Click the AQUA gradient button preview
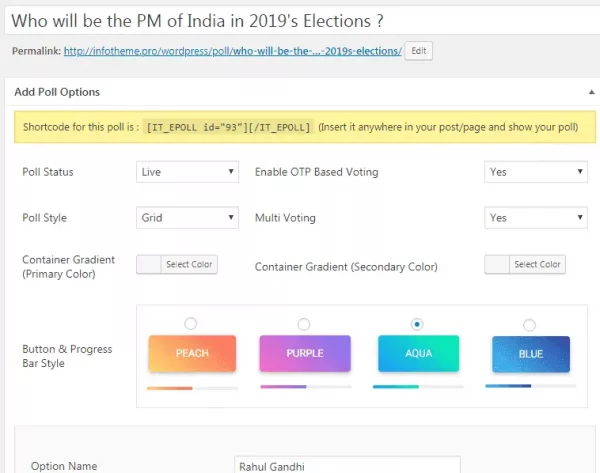The image size is (600, 473). (x=419, y=353)
